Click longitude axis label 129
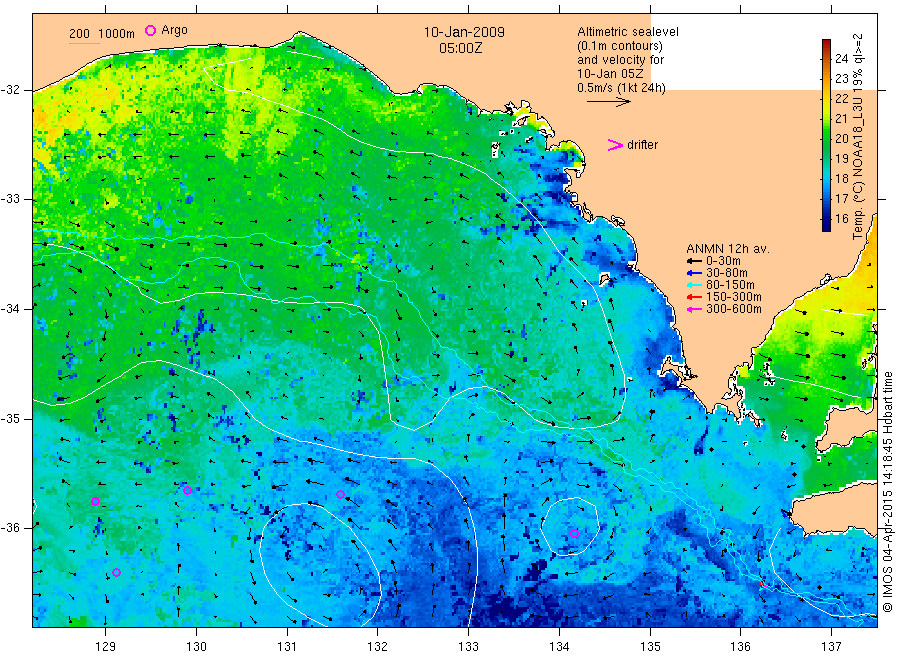Viewport: 900px width, 660px height. click(106, 647)
